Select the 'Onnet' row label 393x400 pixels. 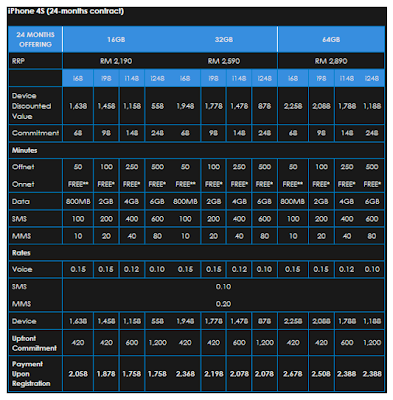pos(23,184)
